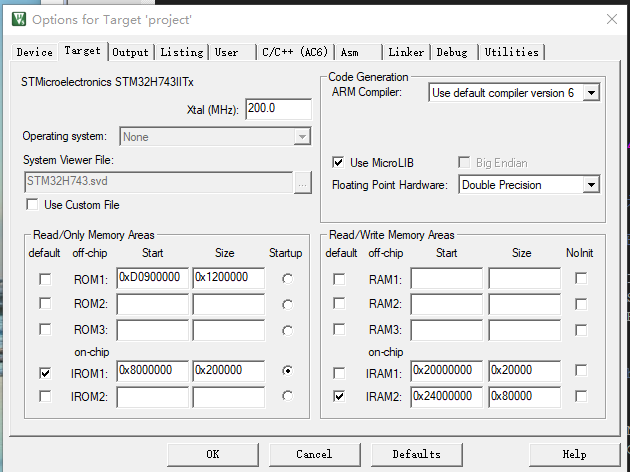630x472 pixels.
Task: Open the Floating Point Hardware dropdown
Action: point(529,185)
